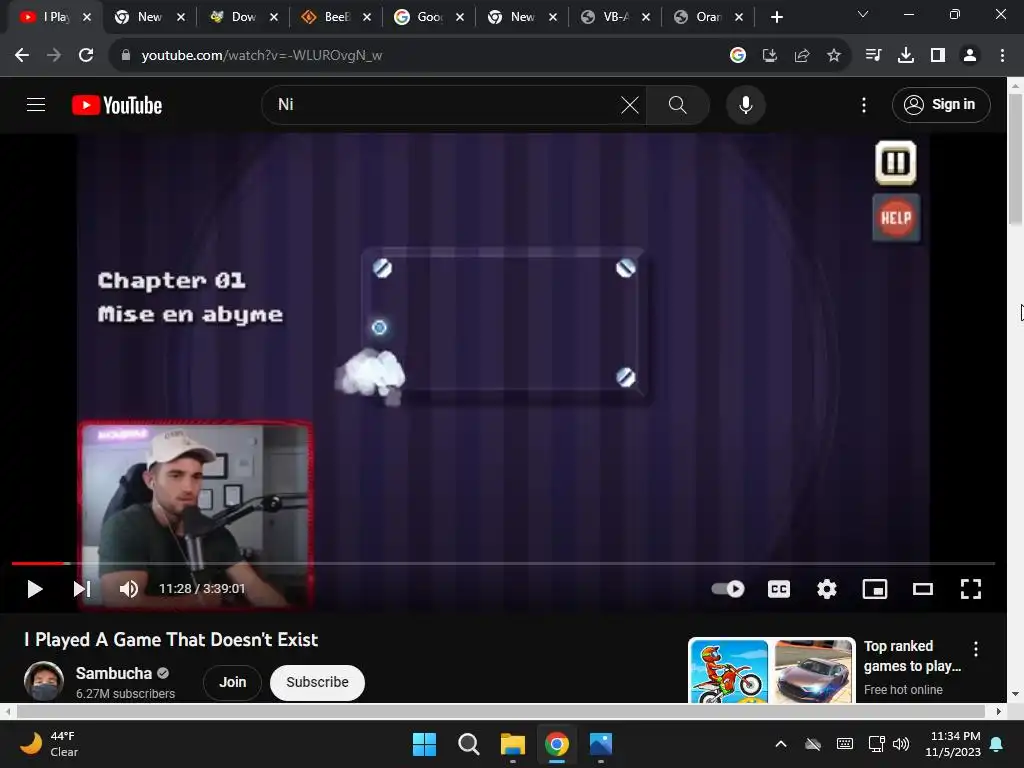Open Photos app from taskbar
Image resolution: width=1024 pixels, height=768 pixels.
click(x=601, y=744)
